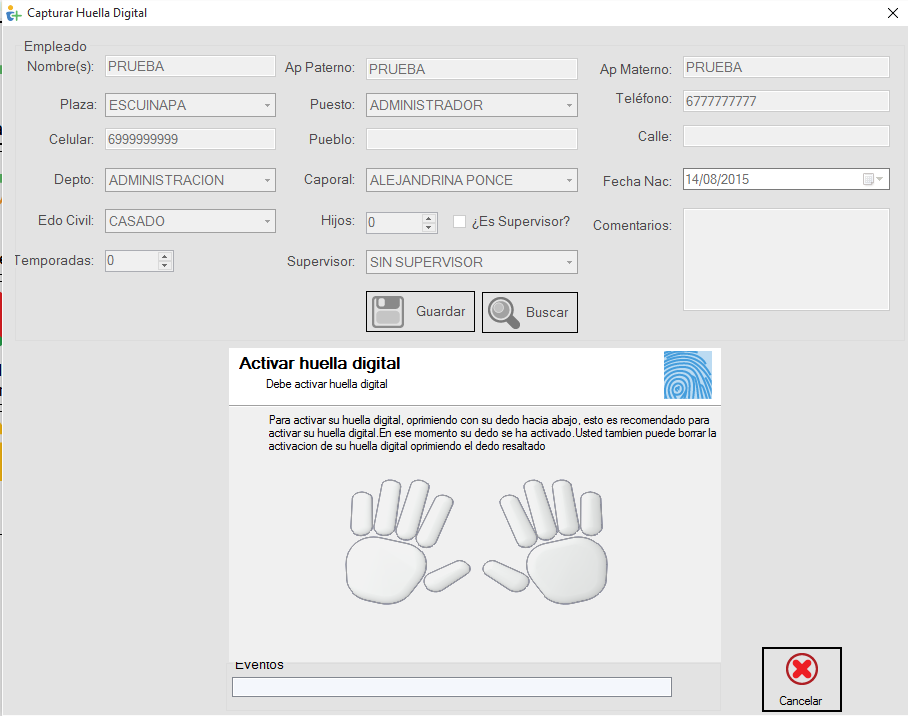Expand the Edo Civil dropdown
The image size is (908, 716).
point(267,222)
